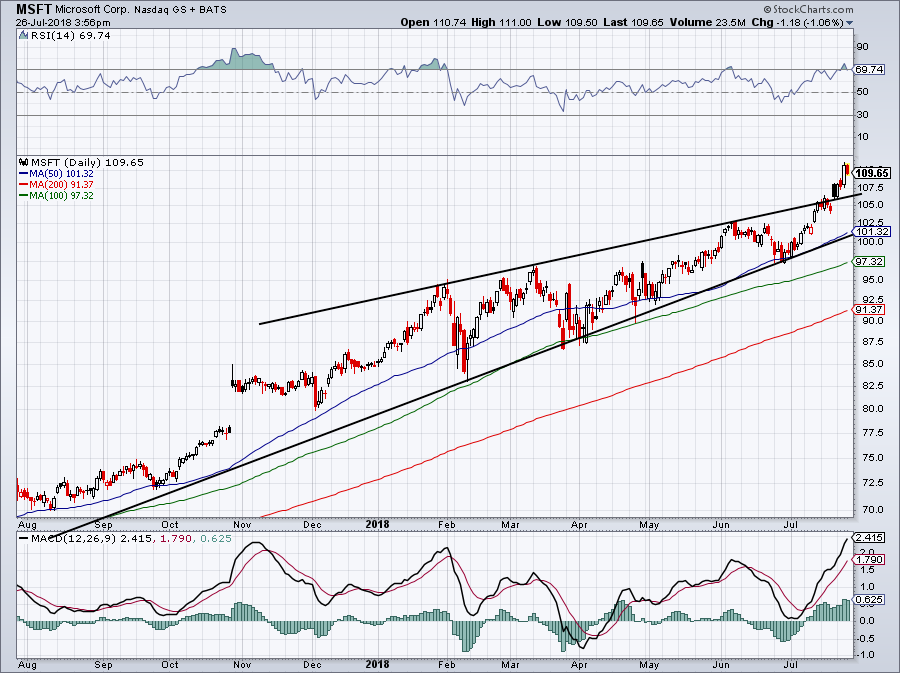This screenshot has width=900, height=673.
Task: Click the 90 level on RSI axis
Action: tap(862, 46)
